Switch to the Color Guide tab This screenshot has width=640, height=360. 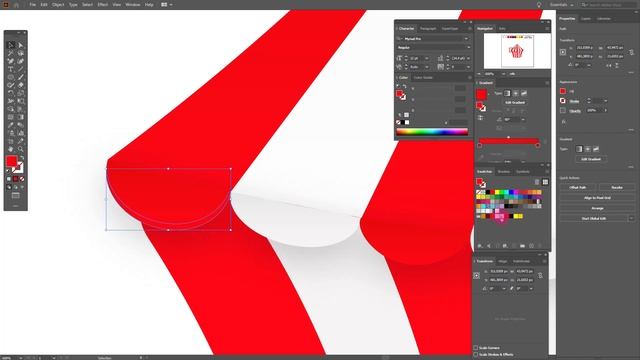(423, 78)
